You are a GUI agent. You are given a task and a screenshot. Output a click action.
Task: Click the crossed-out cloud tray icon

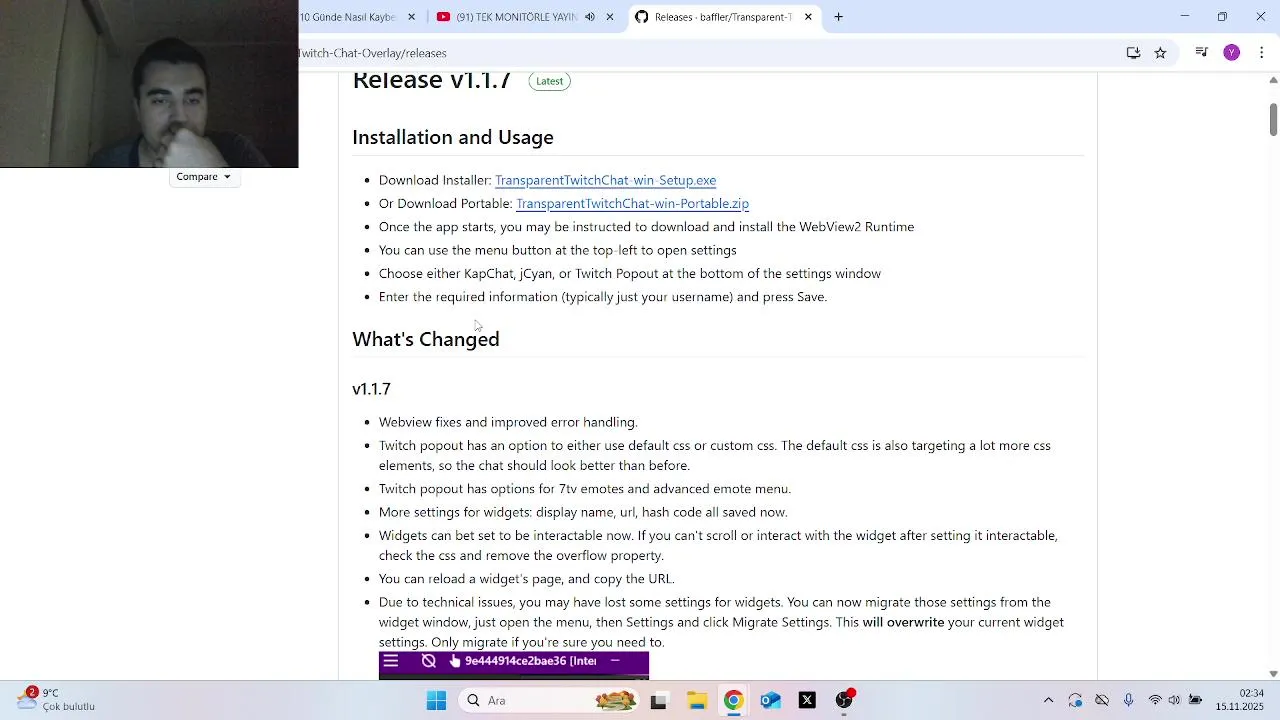[x=1102, y=701]
